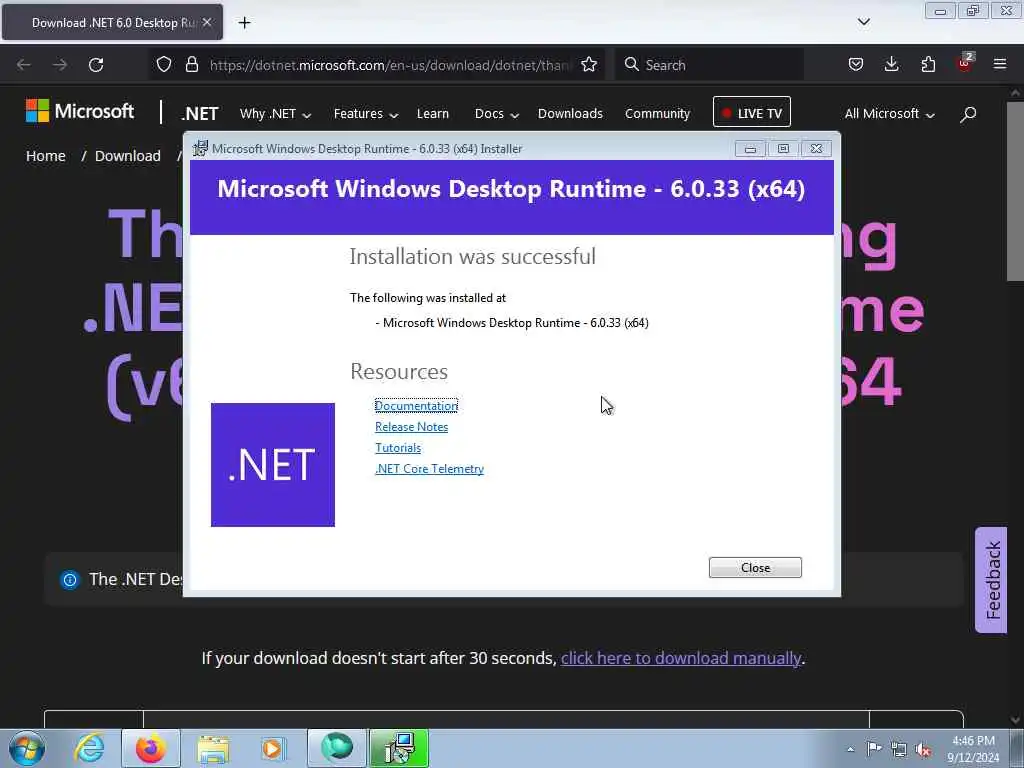Expand the Docs menu
The image size is (1024, 768).
coord(496,114)
